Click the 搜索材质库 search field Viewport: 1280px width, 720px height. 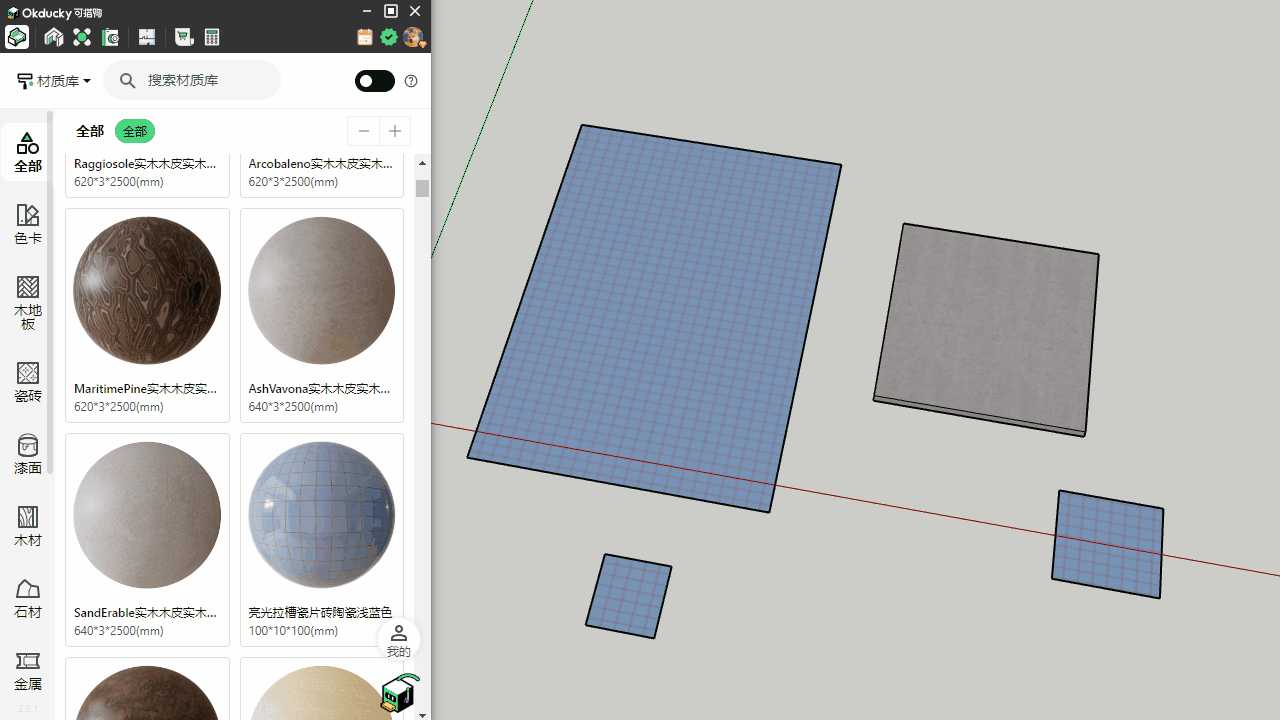point(205,80)
